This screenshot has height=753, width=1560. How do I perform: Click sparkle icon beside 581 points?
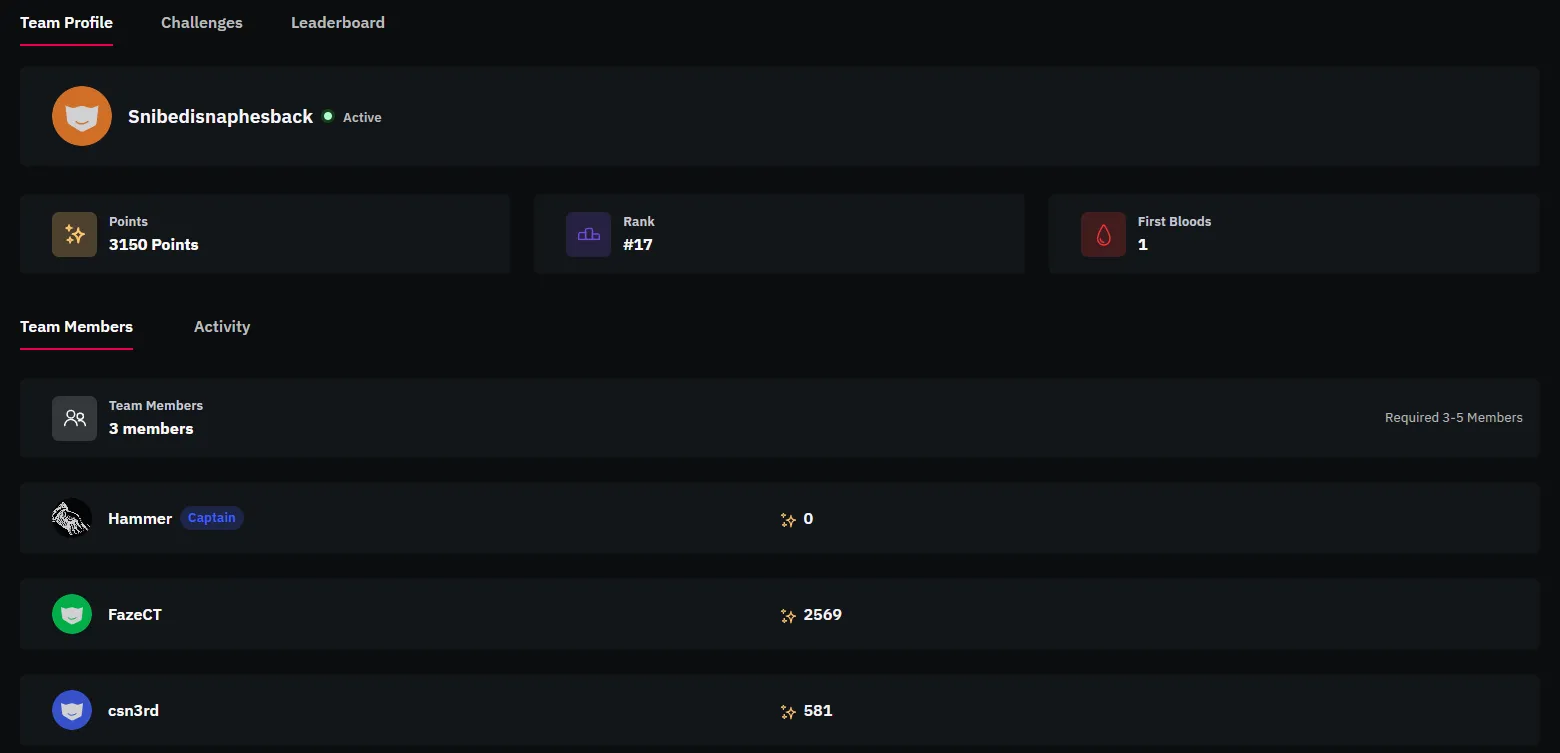788,711
